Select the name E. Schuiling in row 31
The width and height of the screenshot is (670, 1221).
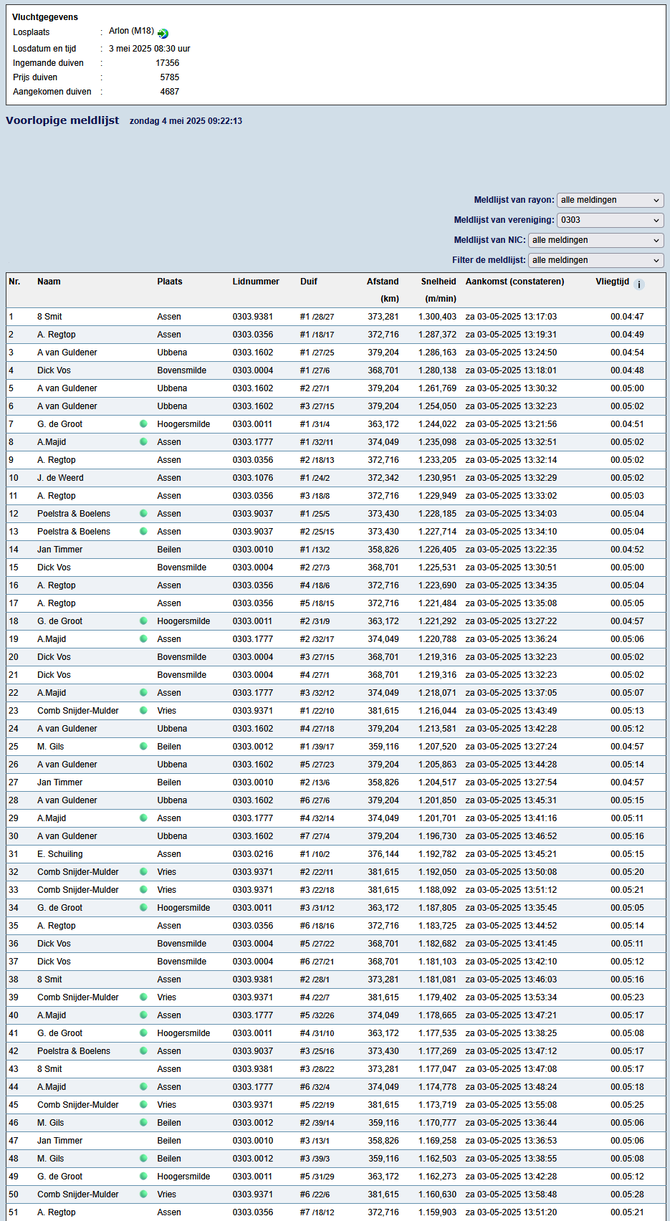coord(60,854)
